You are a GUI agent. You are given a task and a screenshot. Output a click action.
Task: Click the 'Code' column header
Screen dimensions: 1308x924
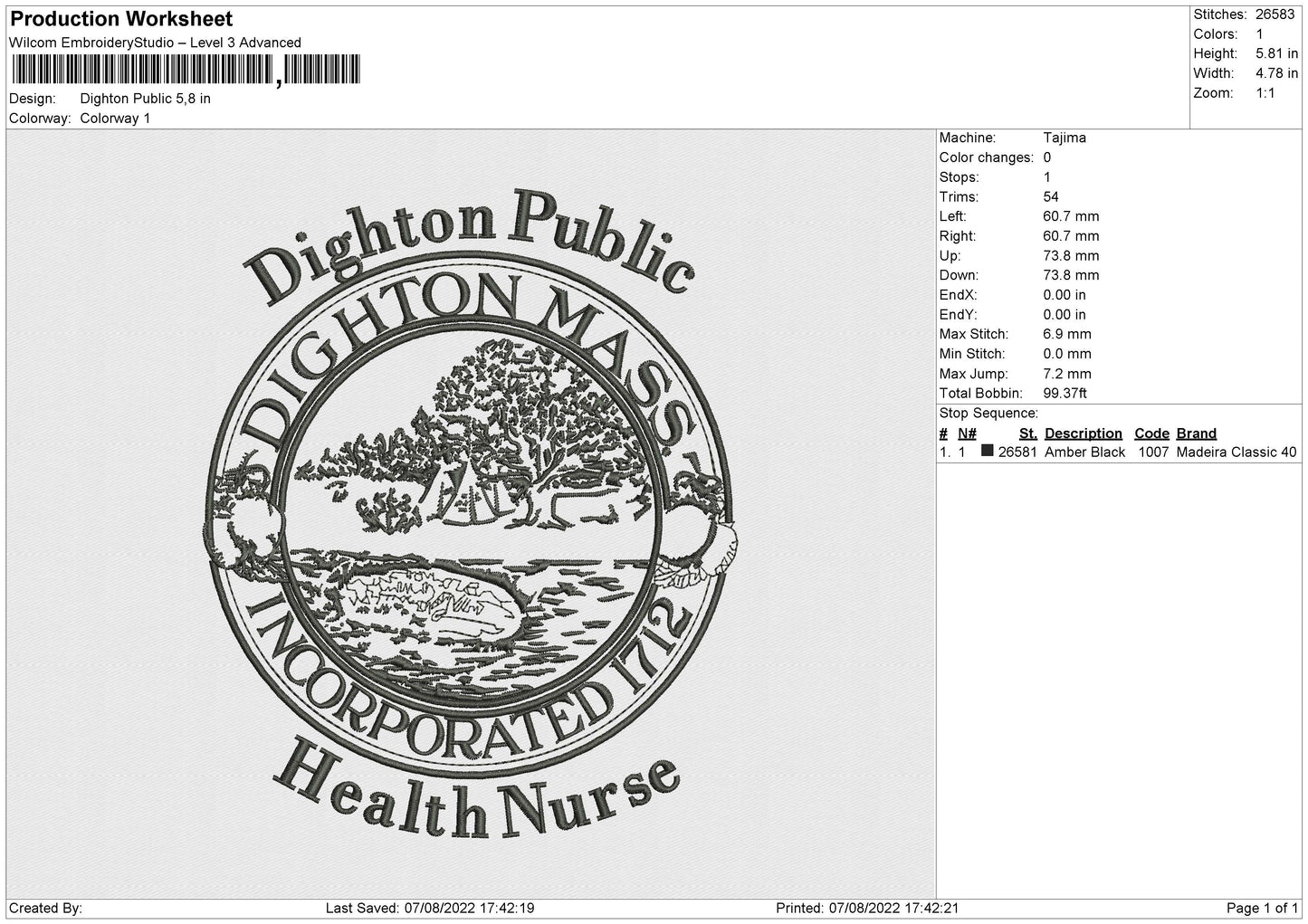click(1151, 433)
